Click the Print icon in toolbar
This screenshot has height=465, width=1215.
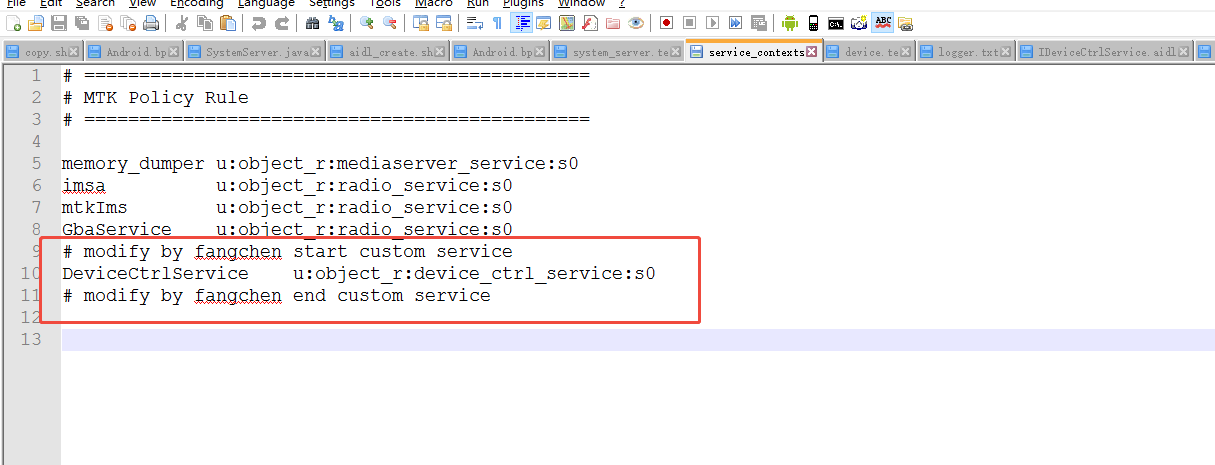[150, 22]
